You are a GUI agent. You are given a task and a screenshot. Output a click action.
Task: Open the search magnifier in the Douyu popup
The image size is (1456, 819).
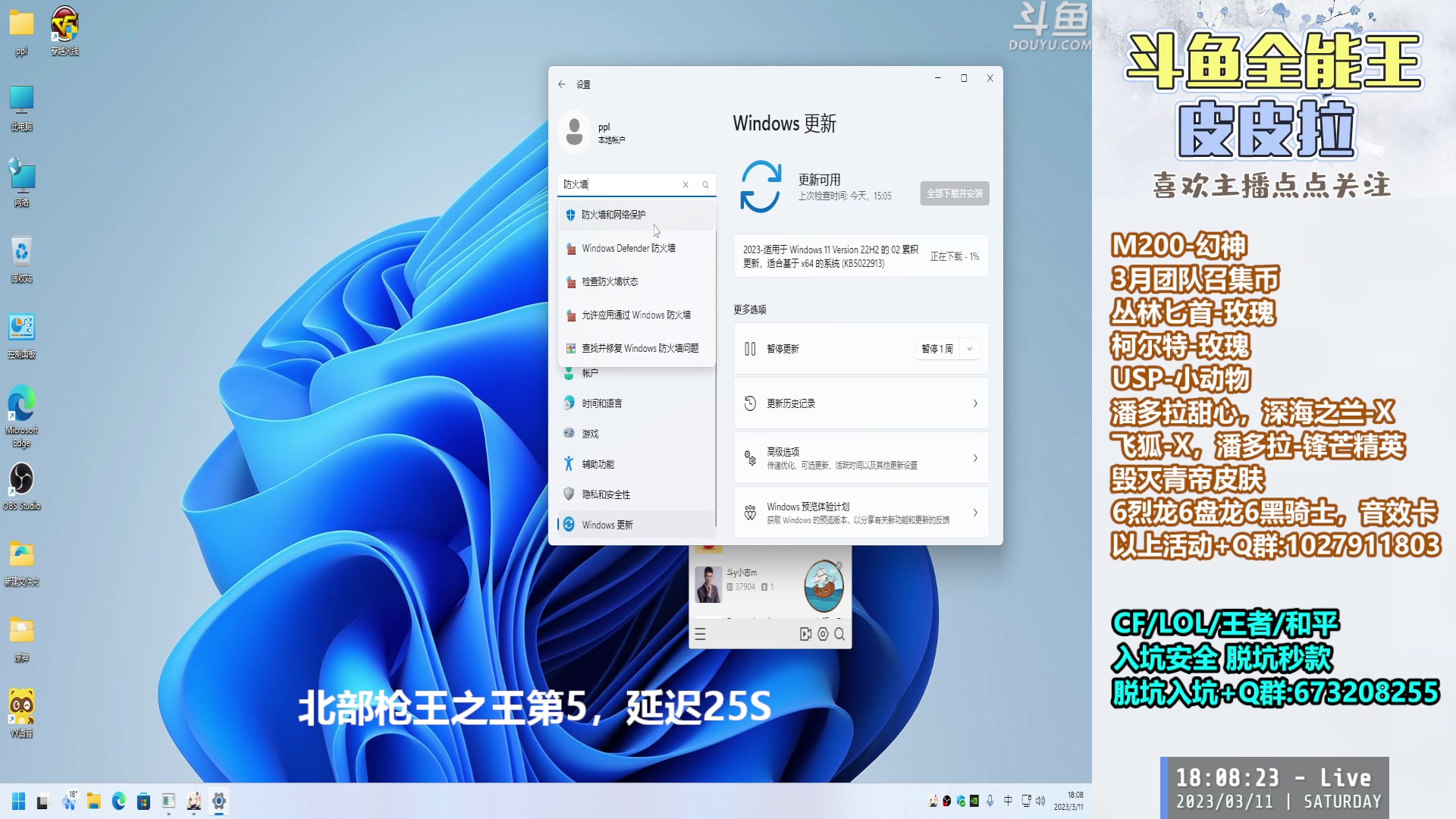[x=839, y=635]
